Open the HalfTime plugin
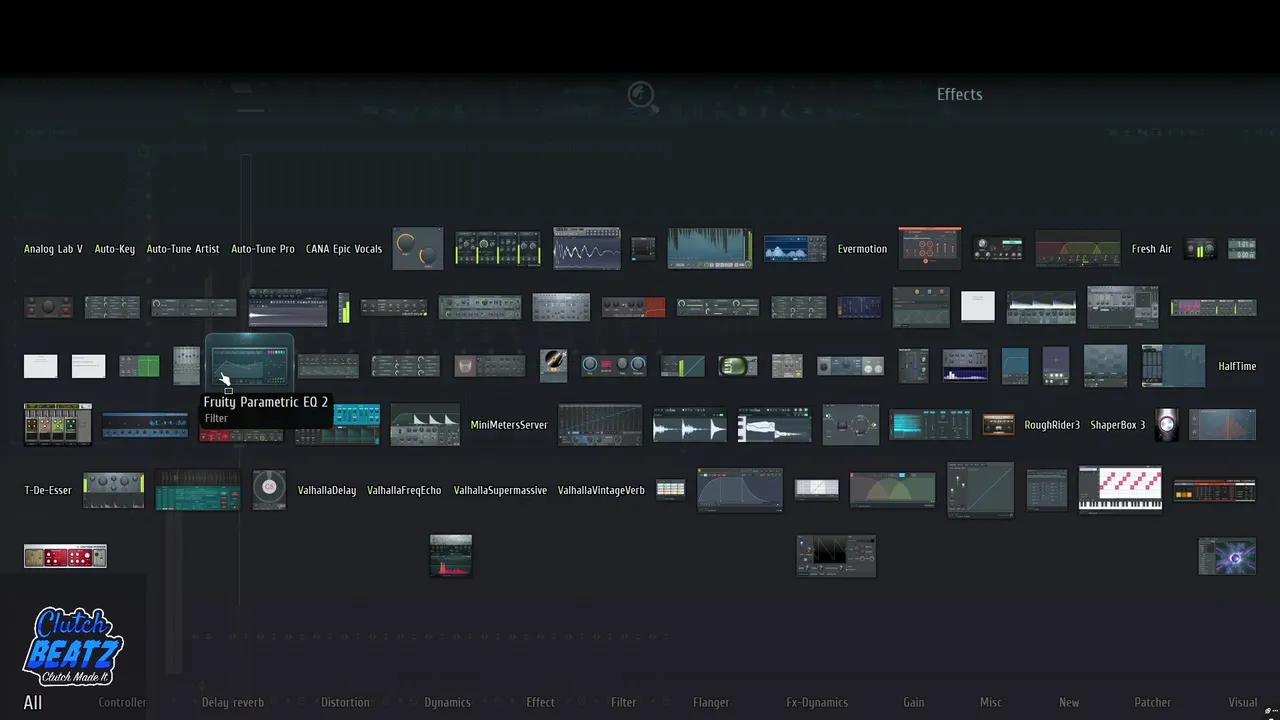 pos(1237,366)
